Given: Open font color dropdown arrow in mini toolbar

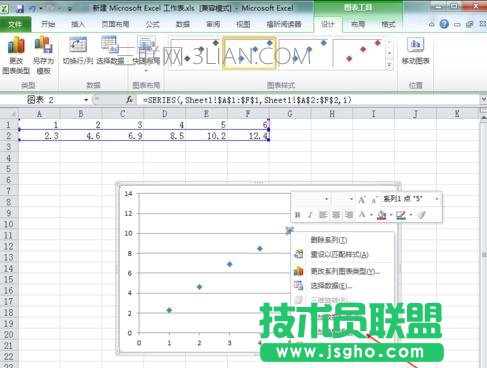Looking at the screenshot, I should coord(371,215).
